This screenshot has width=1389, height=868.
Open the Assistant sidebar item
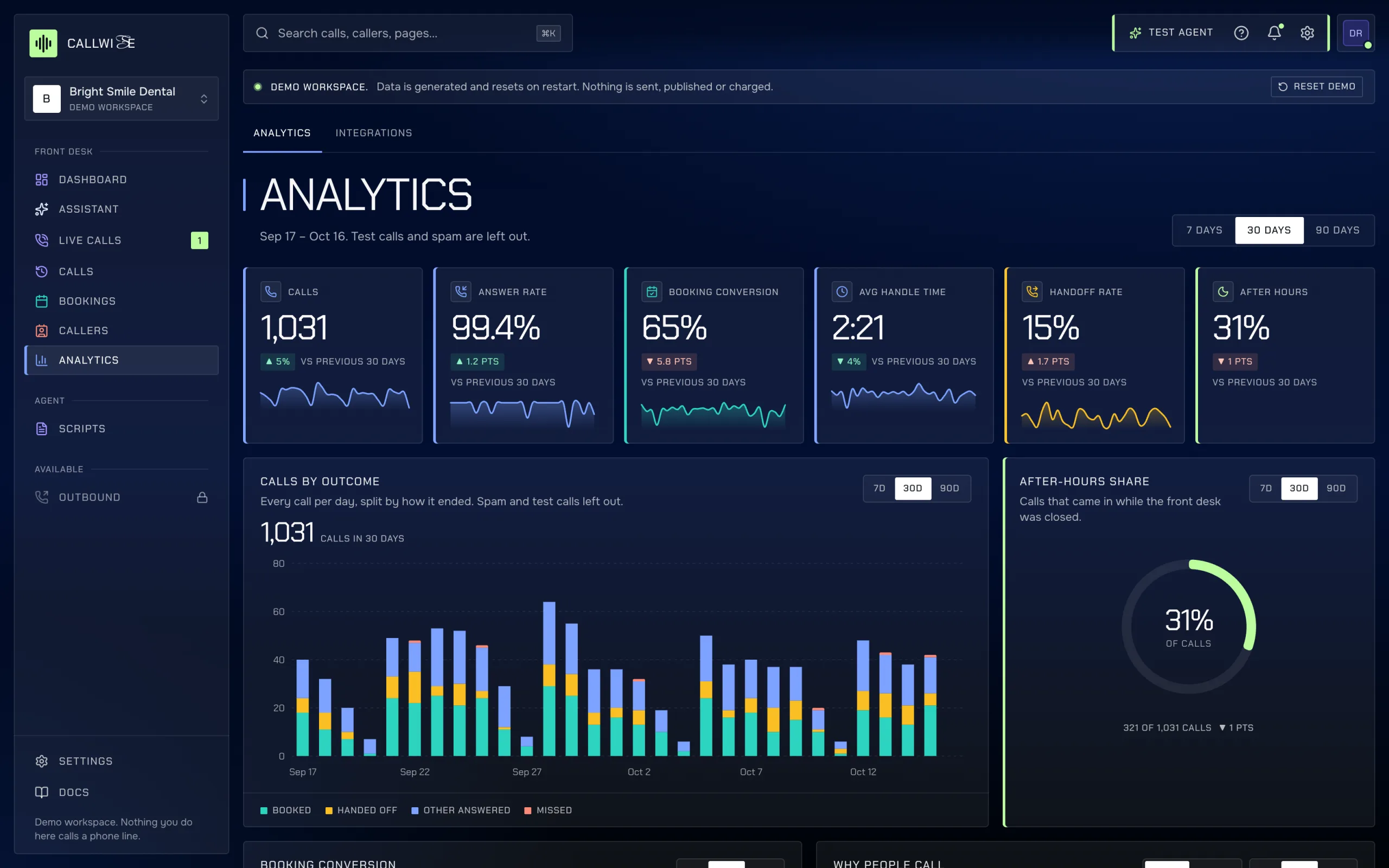121,209
